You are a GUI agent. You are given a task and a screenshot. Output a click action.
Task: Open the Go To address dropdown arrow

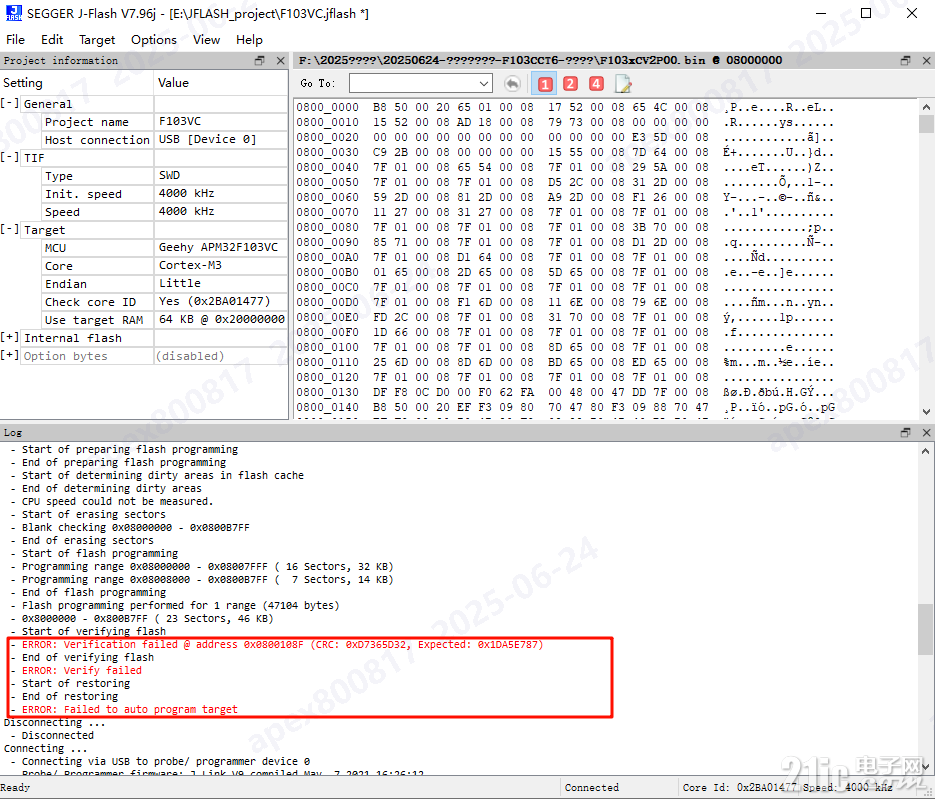484,83
